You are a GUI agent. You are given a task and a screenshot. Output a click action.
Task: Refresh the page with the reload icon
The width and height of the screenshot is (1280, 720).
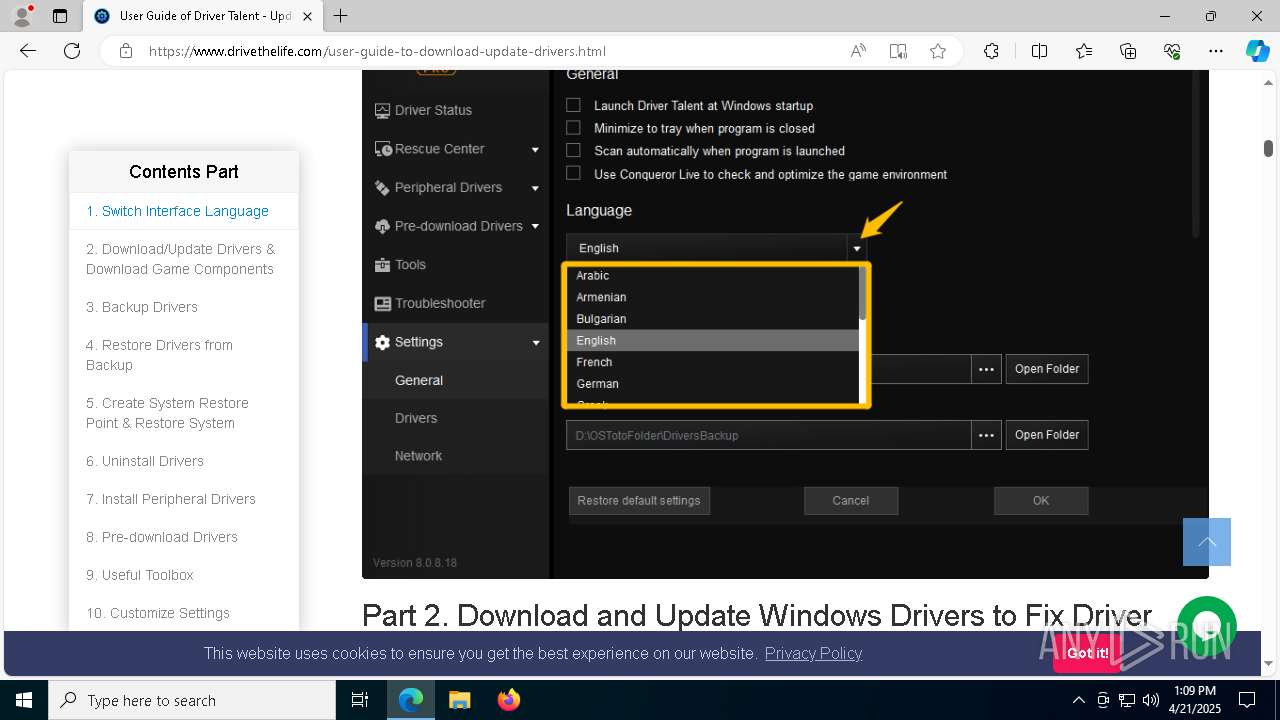point(72,51)
